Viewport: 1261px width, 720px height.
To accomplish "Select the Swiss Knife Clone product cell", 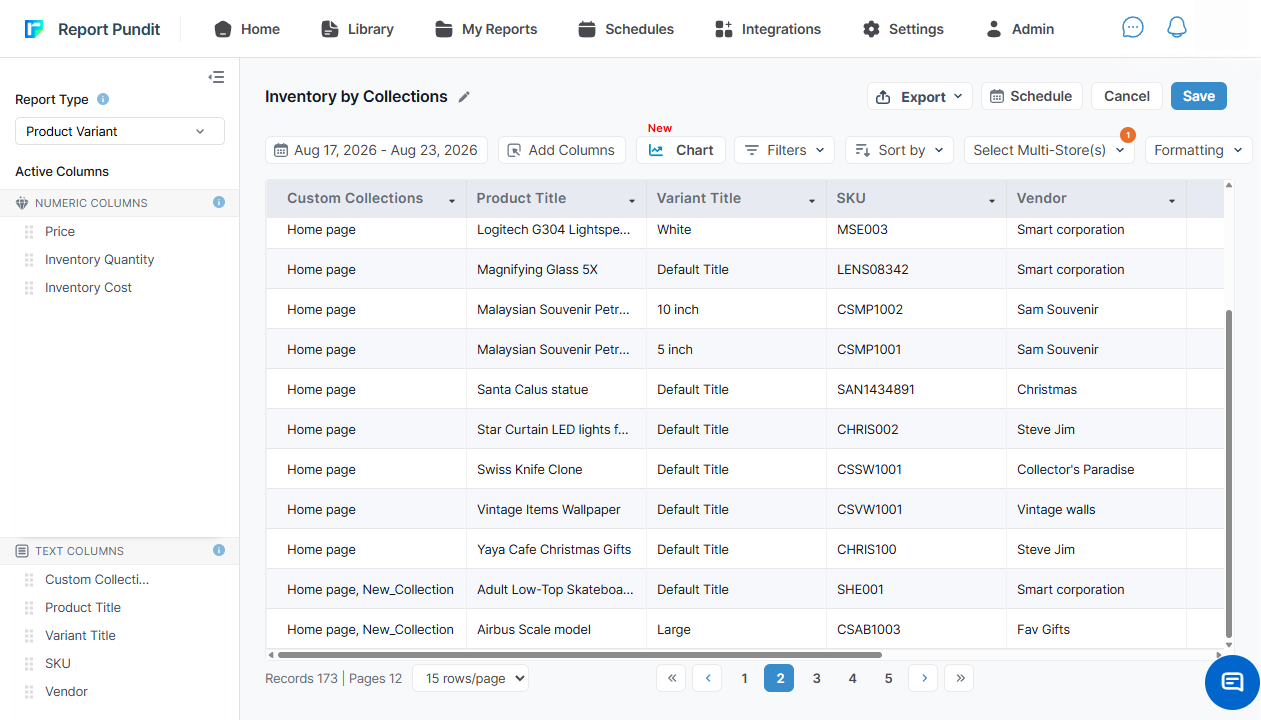I will [x=556, y=469].
